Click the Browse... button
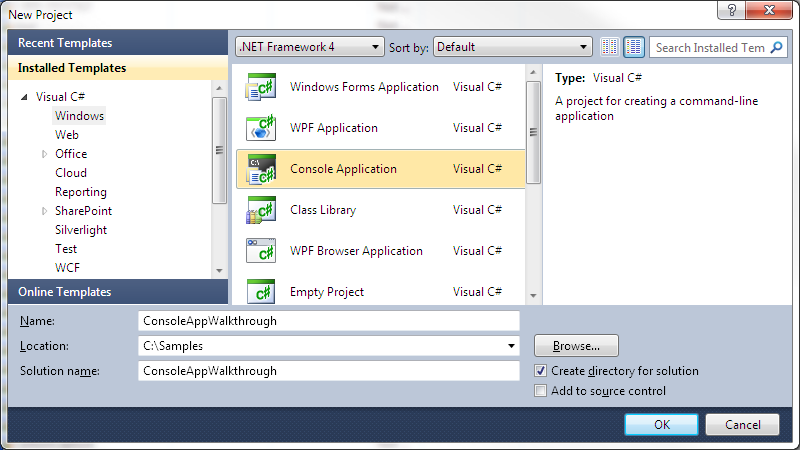 pyautogui.click(x=577, y=346)
